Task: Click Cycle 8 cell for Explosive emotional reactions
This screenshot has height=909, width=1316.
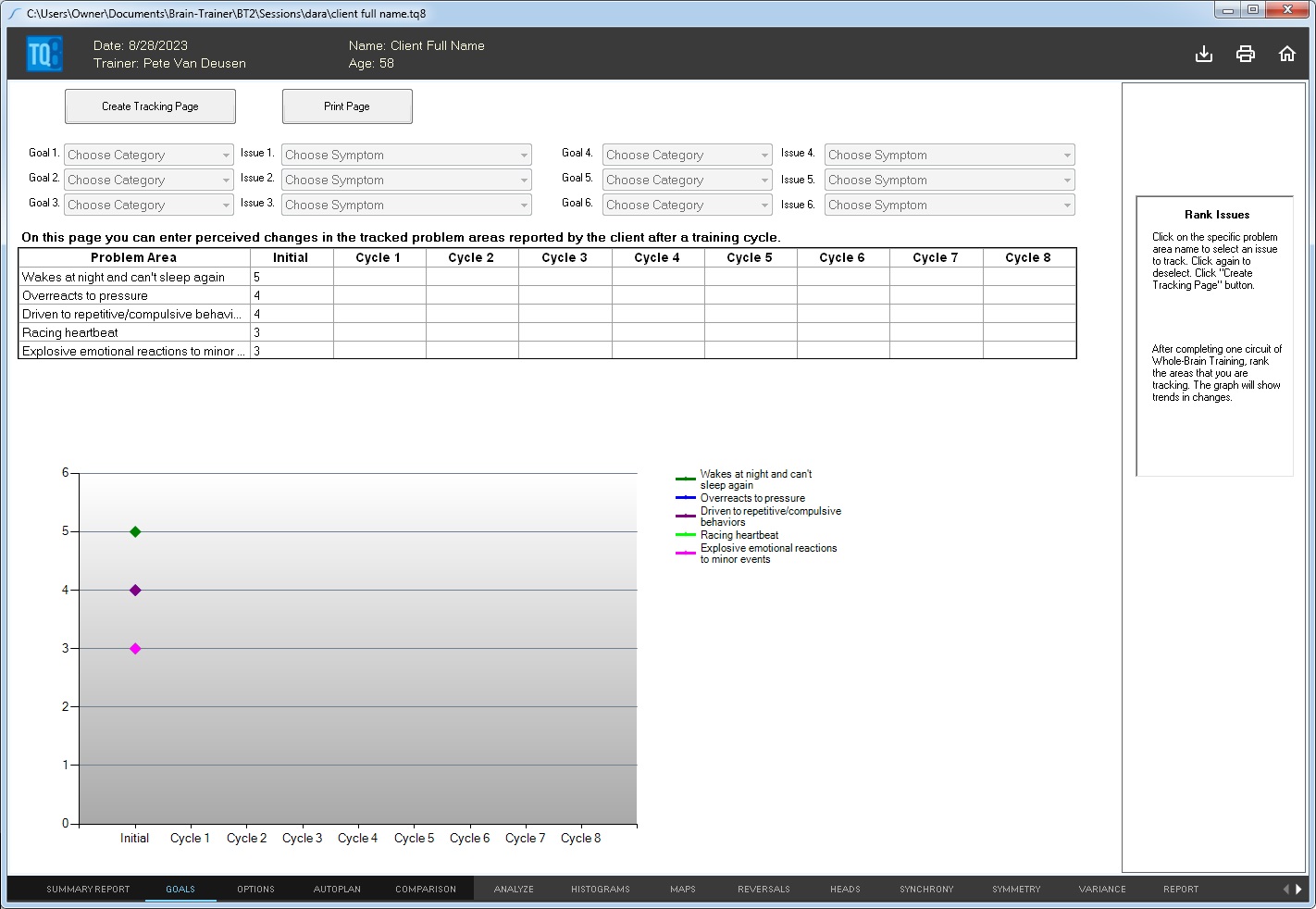Action: (1029, 351)
